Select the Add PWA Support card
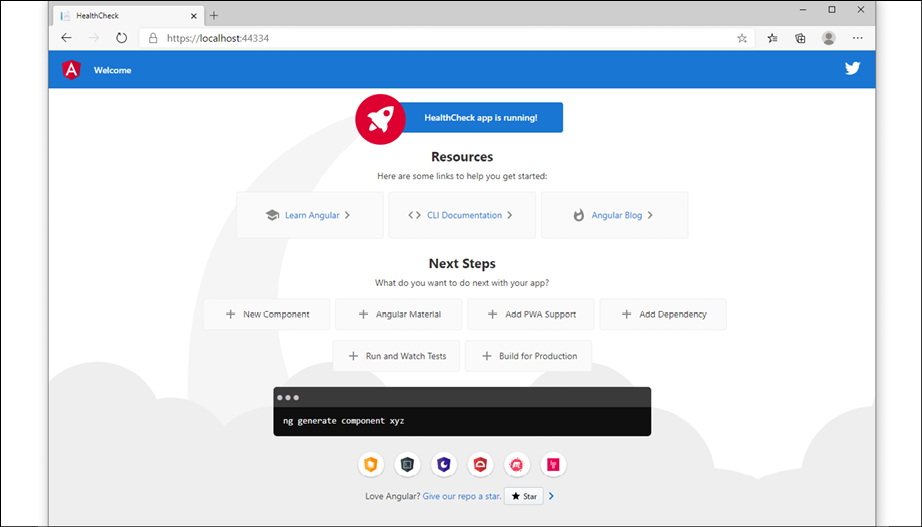The height and width of the screenshot is (527, 922). [531, 314]
